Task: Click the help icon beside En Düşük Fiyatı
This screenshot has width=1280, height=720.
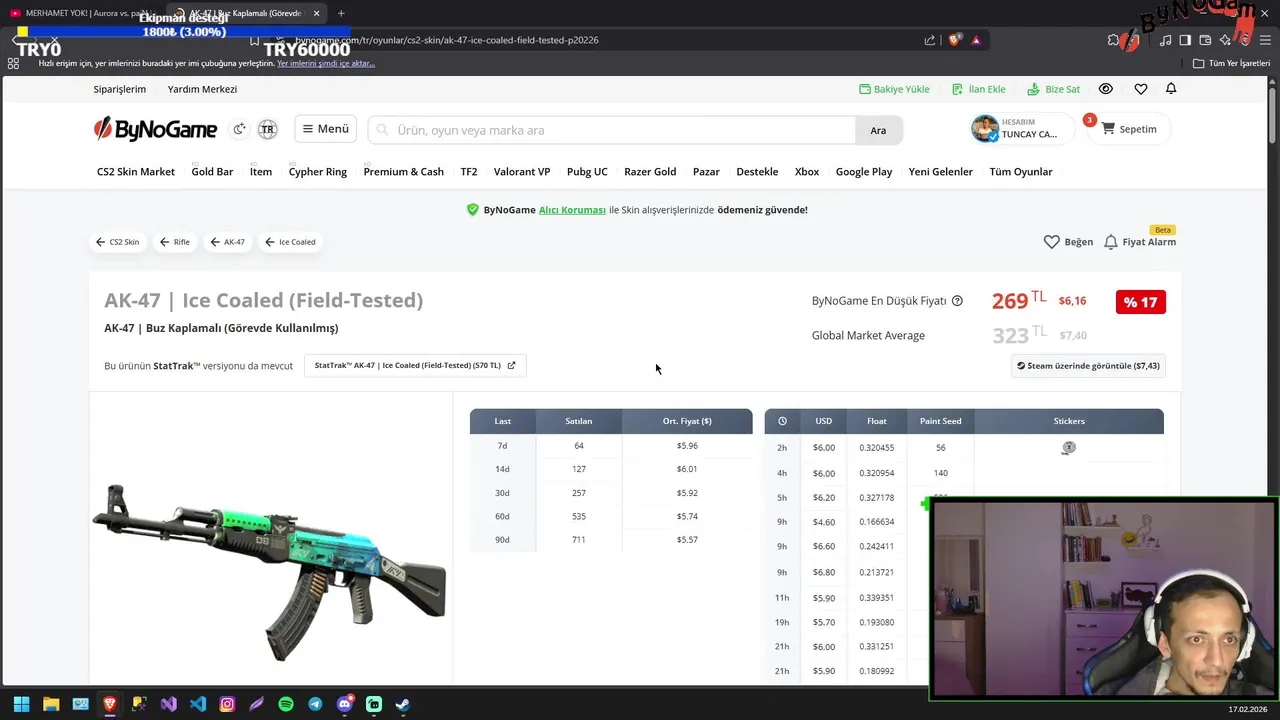Action: (x=957, y=301)
